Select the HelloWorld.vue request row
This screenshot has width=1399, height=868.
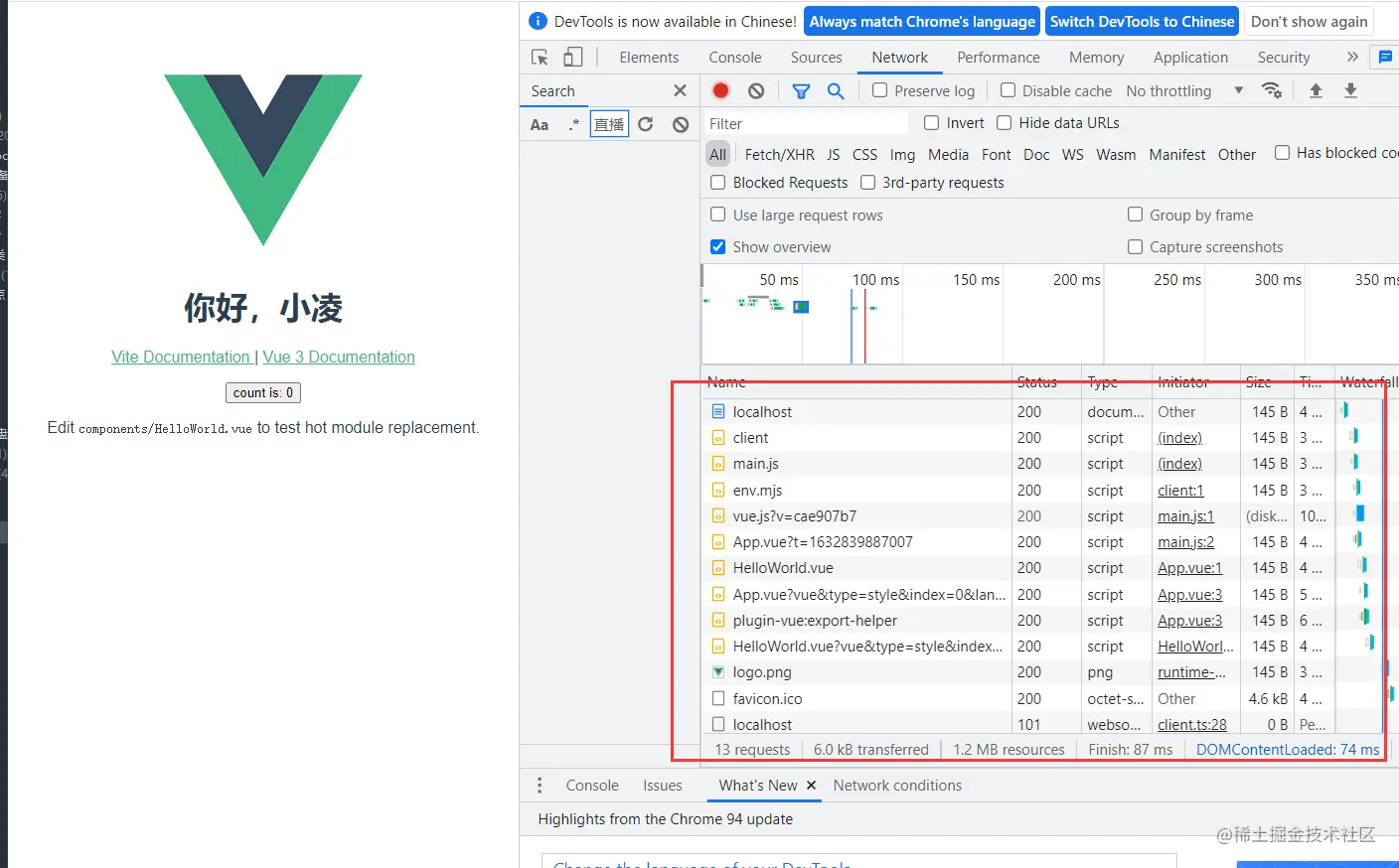click(1048, 568)
